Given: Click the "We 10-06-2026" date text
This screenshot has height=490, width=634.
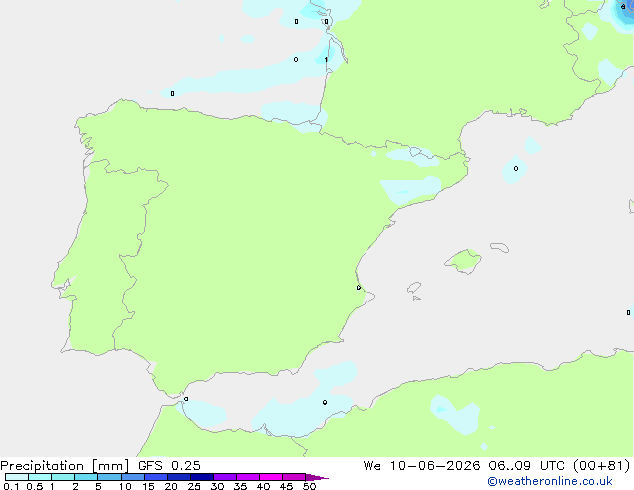Looking at the screenshot, I should pos(422,466).
